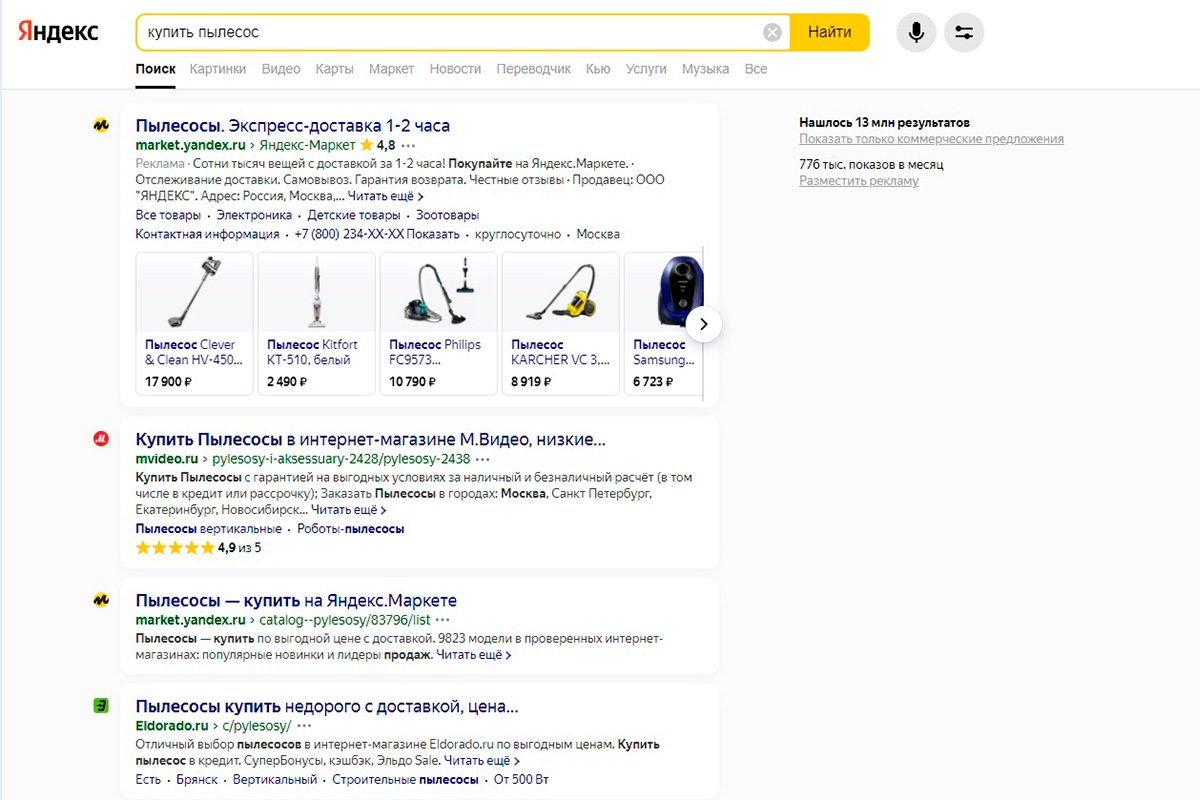Click Показать только коммерческие предложения
The width and height of the screenshot is (1200, 800).
[931, 139]
